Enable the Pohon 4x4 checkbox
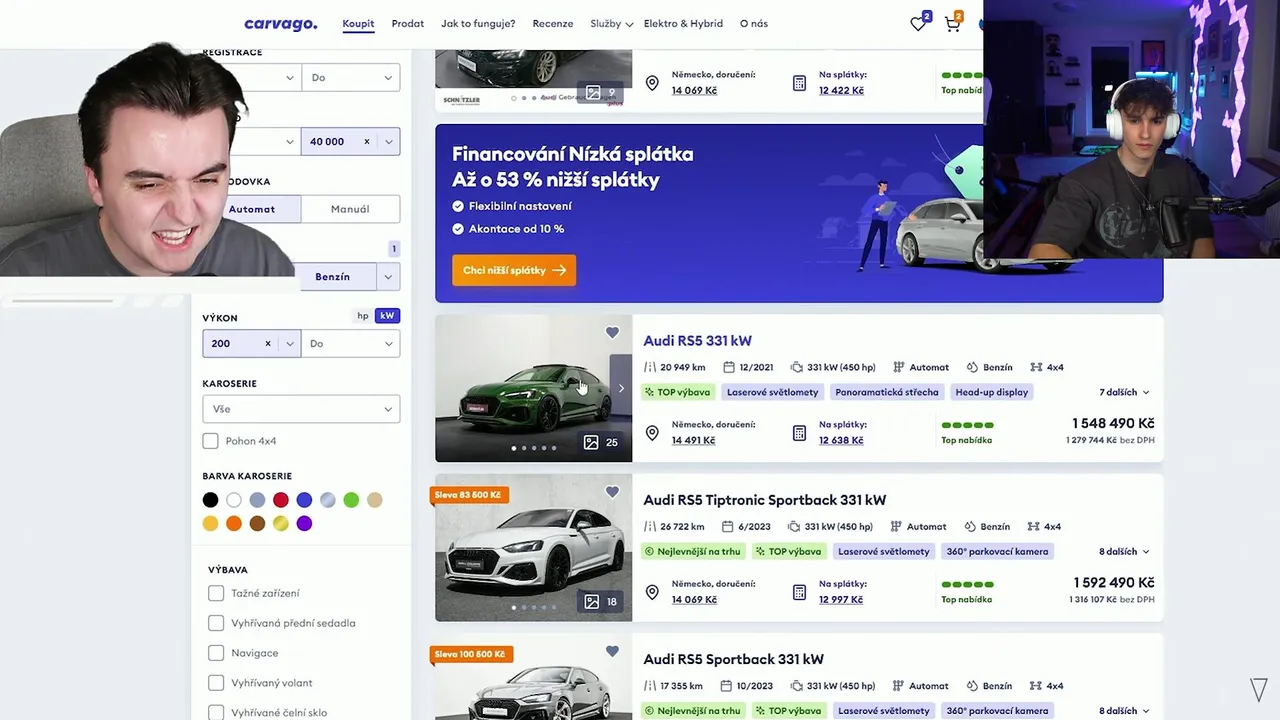The height and width of the screenshot is (720, 1280). pyautogui.click(x=211, y=441)
